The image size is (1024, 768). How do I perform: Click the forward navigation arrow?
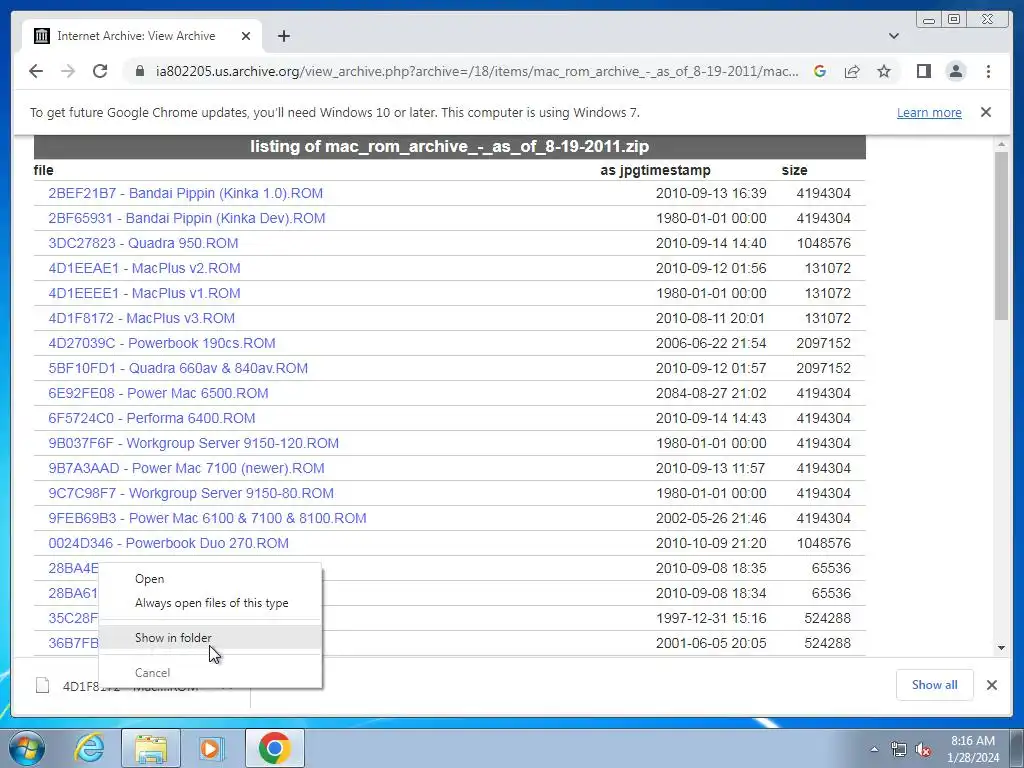coord(68,71)
